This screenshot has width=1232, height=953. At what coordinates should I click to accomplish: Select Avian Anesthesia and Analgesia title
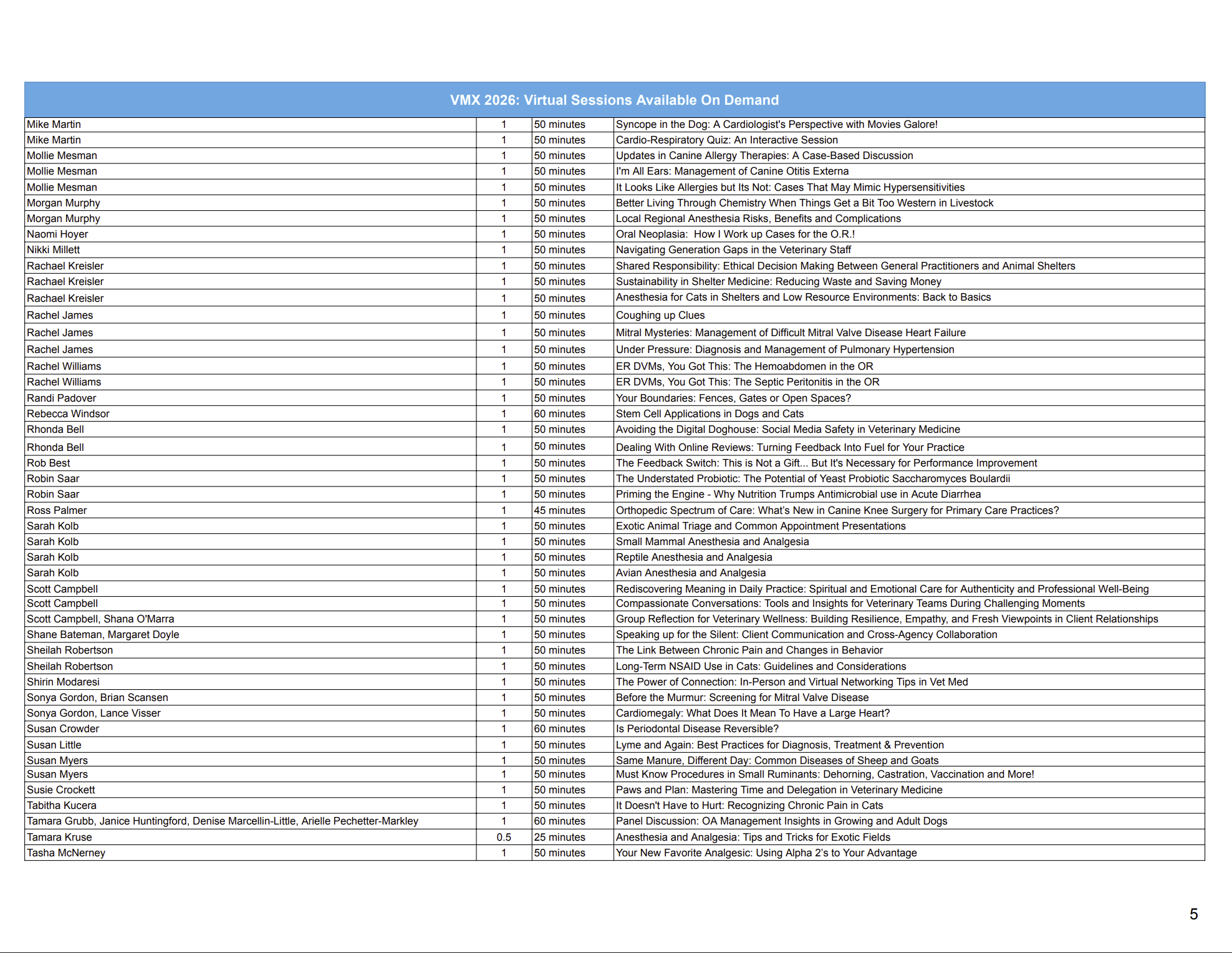click(x=690, y=573)
